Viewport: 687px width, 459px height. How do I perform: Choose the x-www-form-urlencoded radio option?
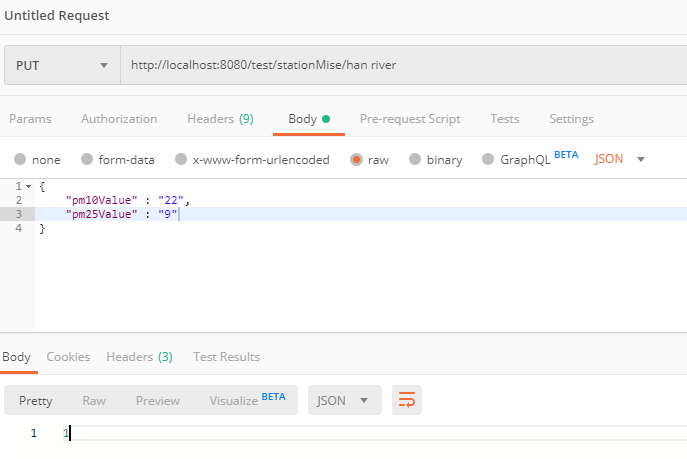coord(181,159)
